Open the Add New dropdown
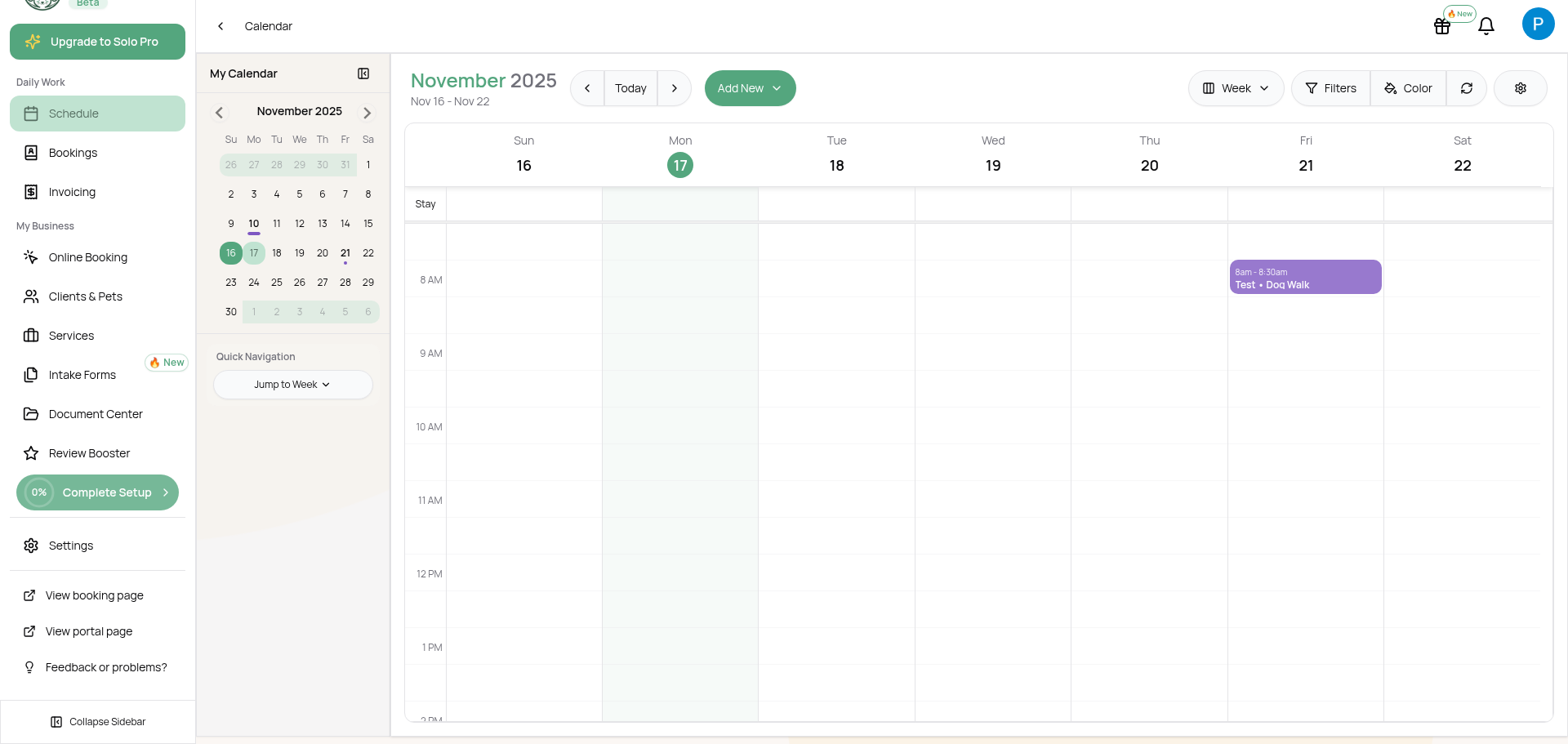1568x744 pixels. click(x=750, y=88)
